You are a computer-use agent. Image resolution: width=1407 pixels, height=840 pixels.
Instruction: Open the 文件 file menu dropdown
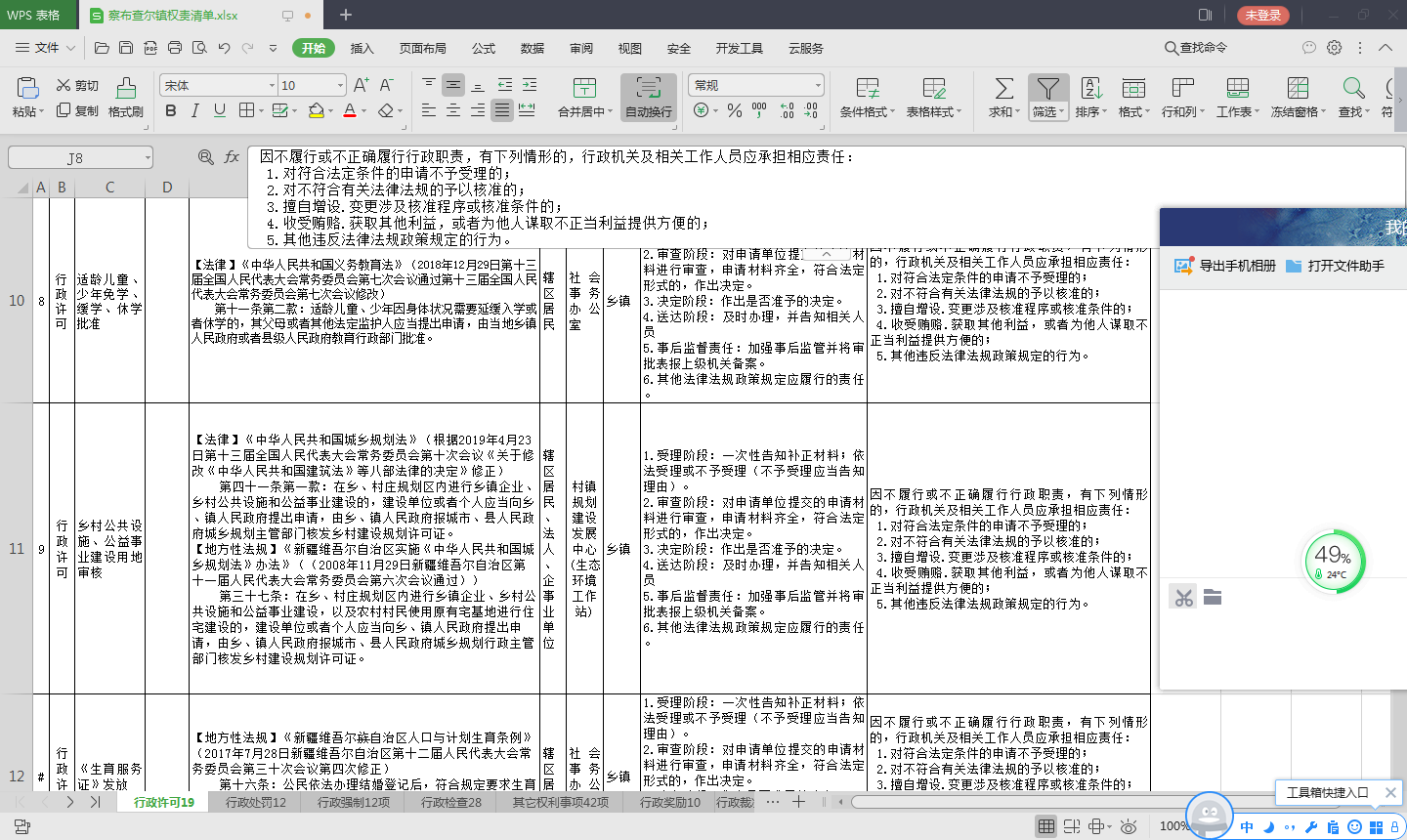coord(45,48)
